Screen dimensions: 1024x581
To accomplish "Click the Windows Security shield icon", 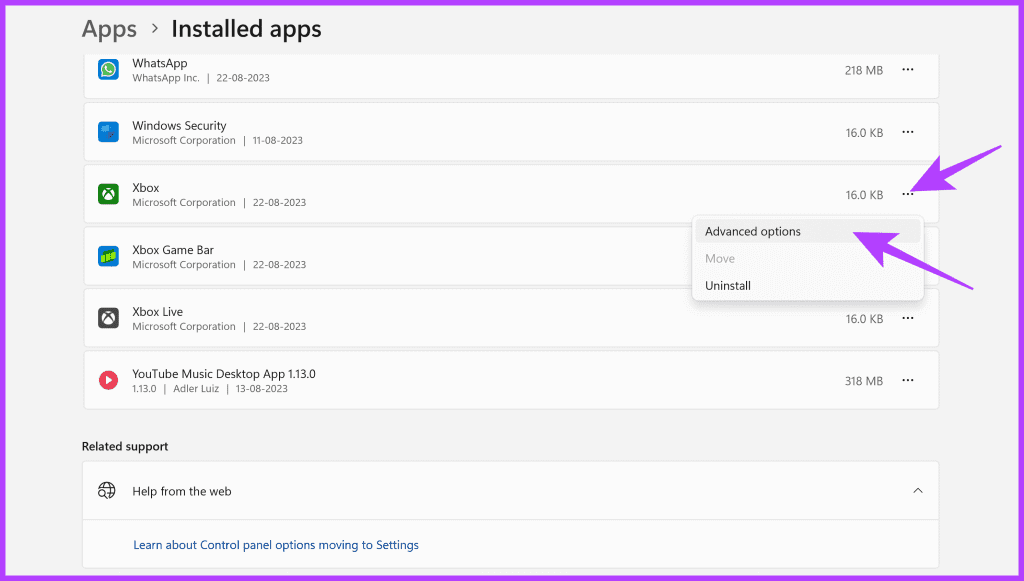I will coord(108,132).
